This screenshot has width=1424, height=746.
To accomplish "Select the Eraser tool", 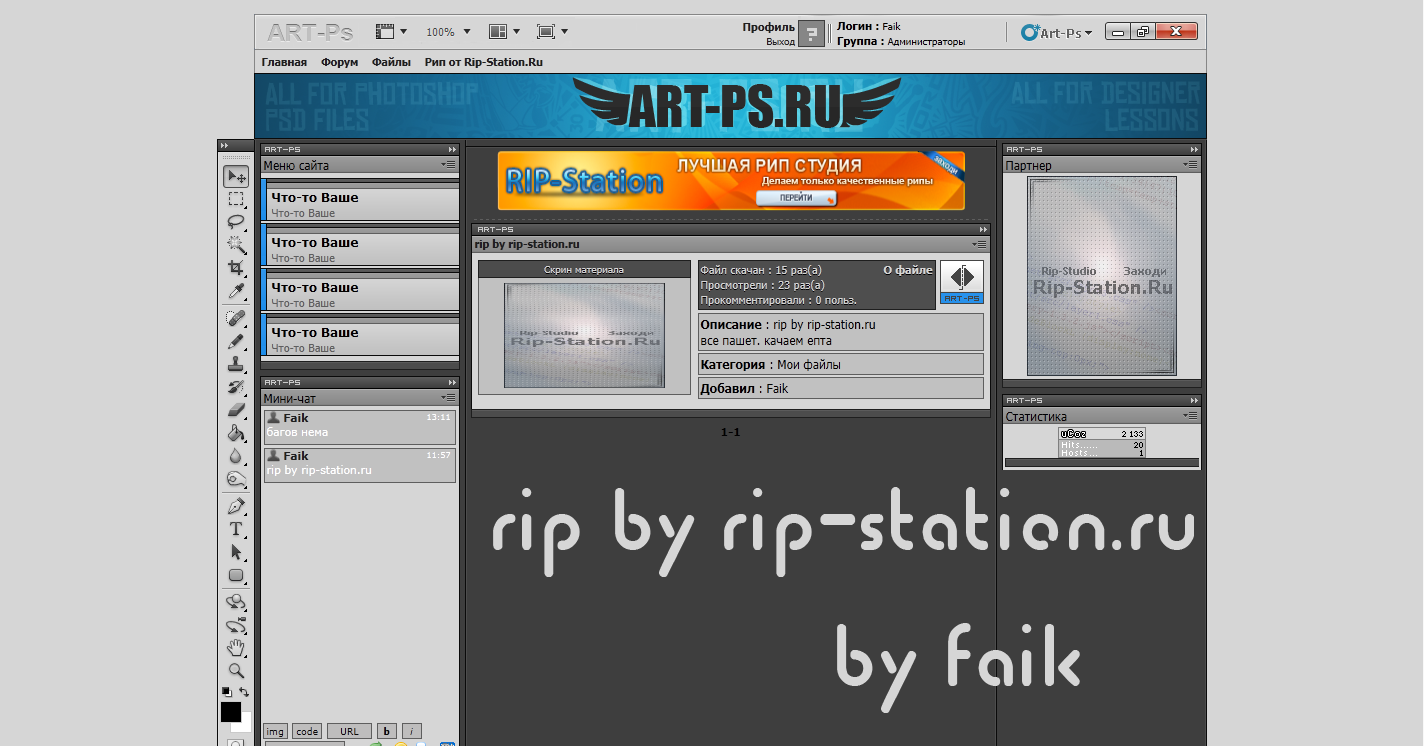I will coord(236,409).
